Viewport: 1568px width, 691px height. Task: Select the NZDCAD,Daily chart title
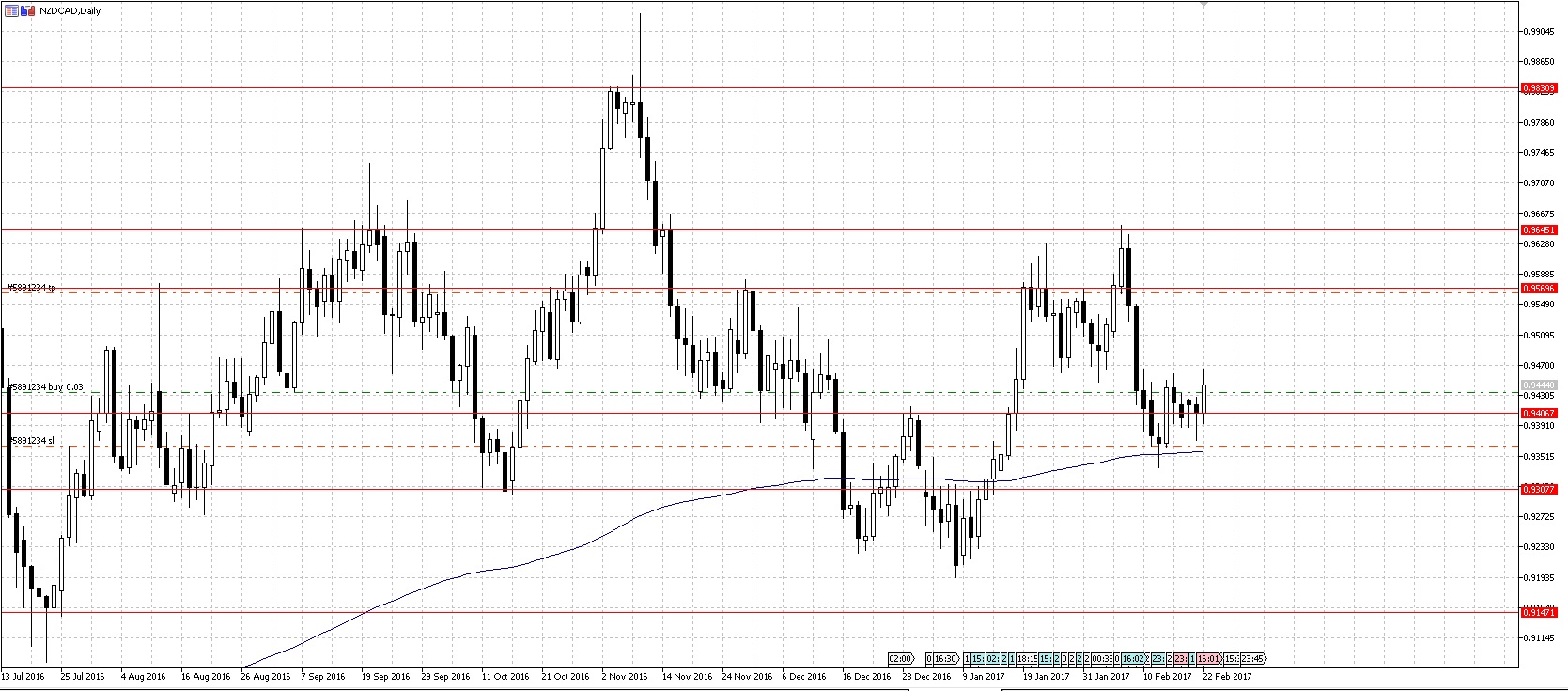pyautogui.click(x=70, y=10)
